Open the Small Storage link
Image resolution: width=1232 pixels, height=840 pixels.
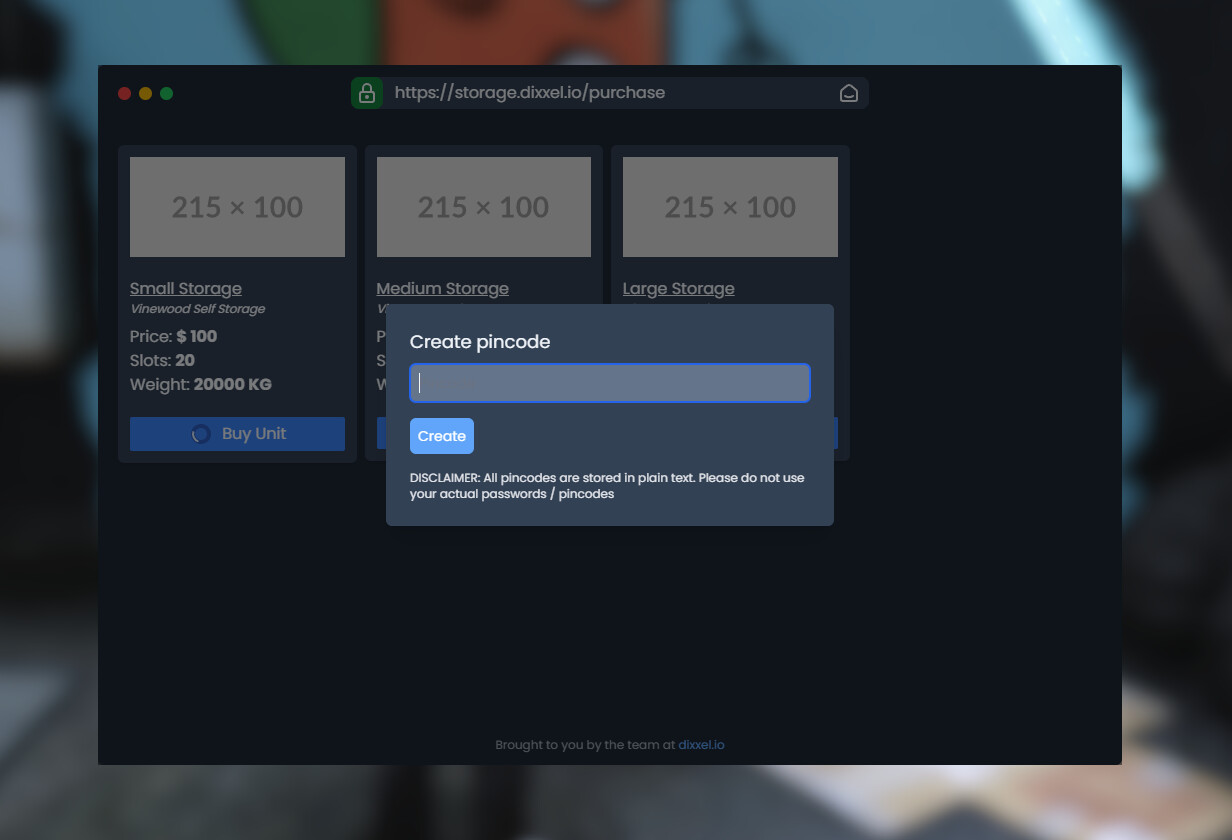pyautogui.click(x=186, y=289)
